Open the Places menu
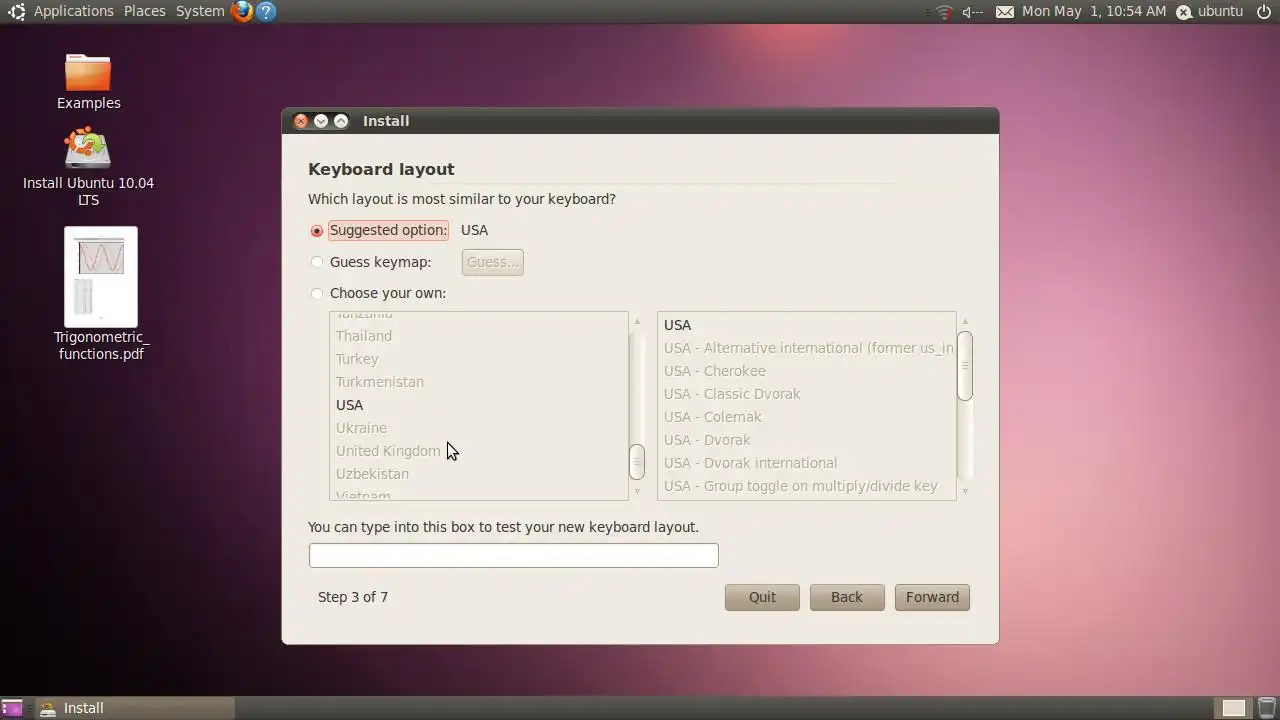The width and height of the screenshot is (1280, 720). (x=145, y=11)
